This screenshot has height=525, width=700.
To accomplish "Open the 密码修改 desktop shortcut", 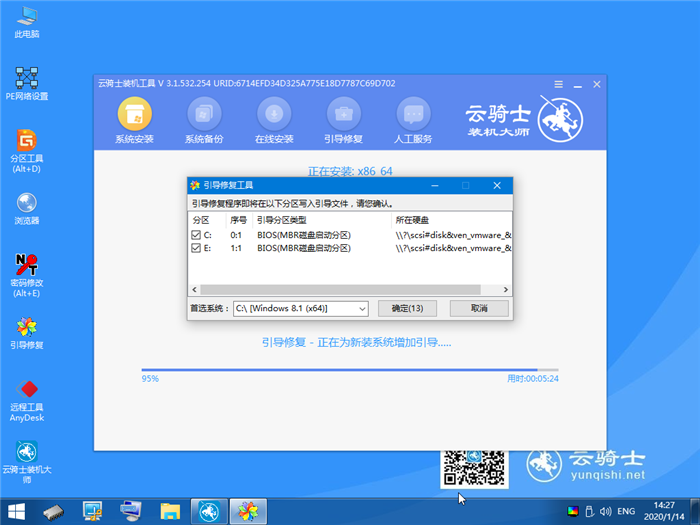I will [27, 267].
